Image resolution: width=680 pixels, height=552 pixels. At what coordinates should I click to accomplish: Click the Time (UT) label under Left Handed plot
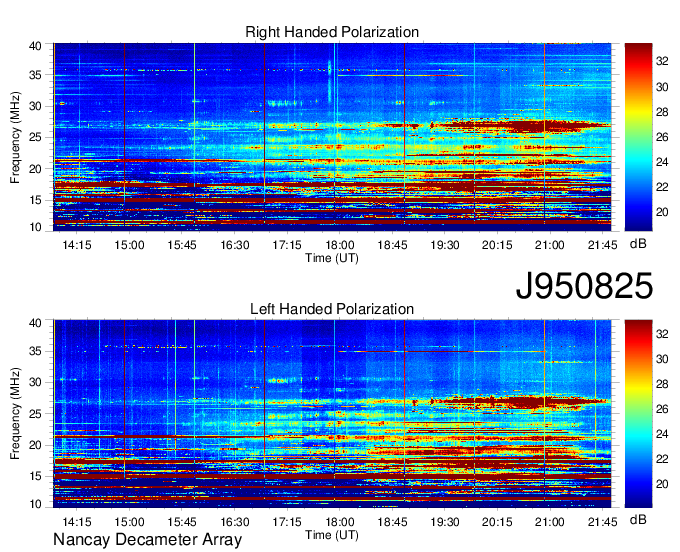click(x=332, y=535)
